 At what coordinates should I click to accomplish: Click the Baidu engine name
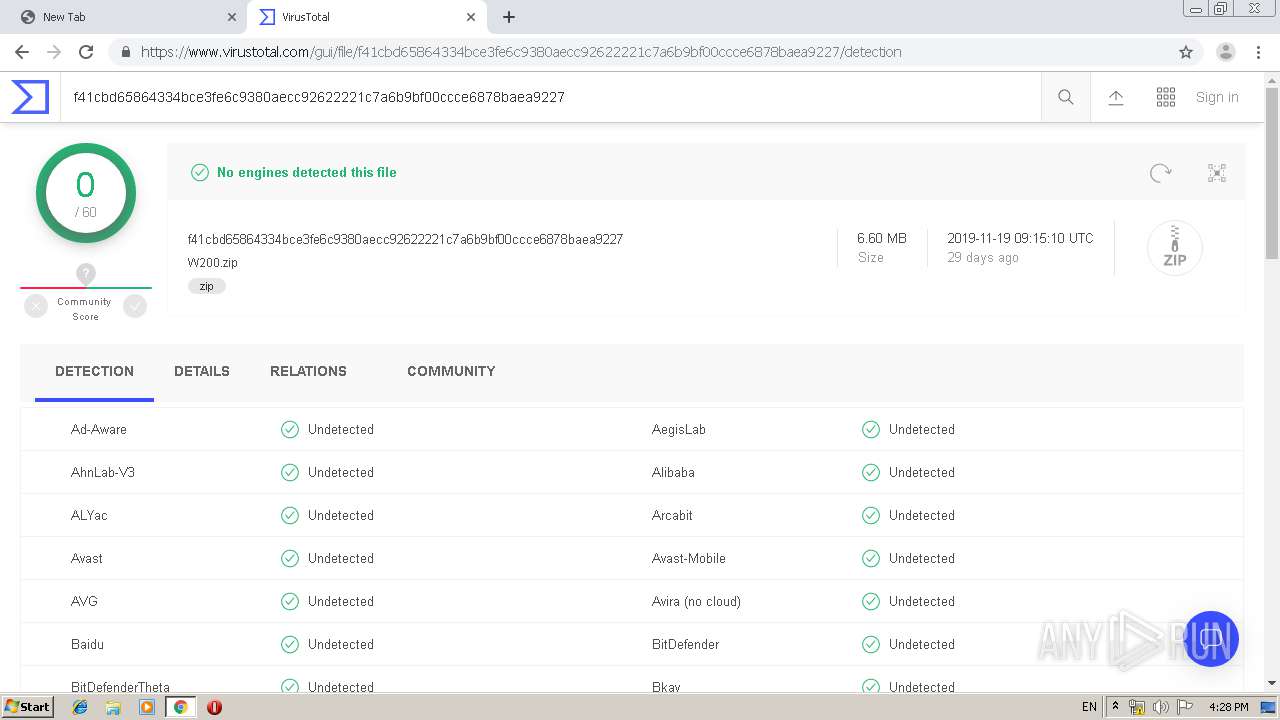87,644
